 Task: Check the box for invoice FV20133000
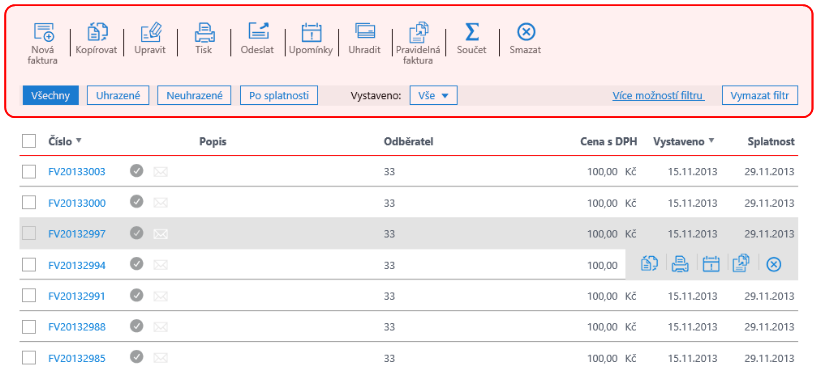click(29, 203)
